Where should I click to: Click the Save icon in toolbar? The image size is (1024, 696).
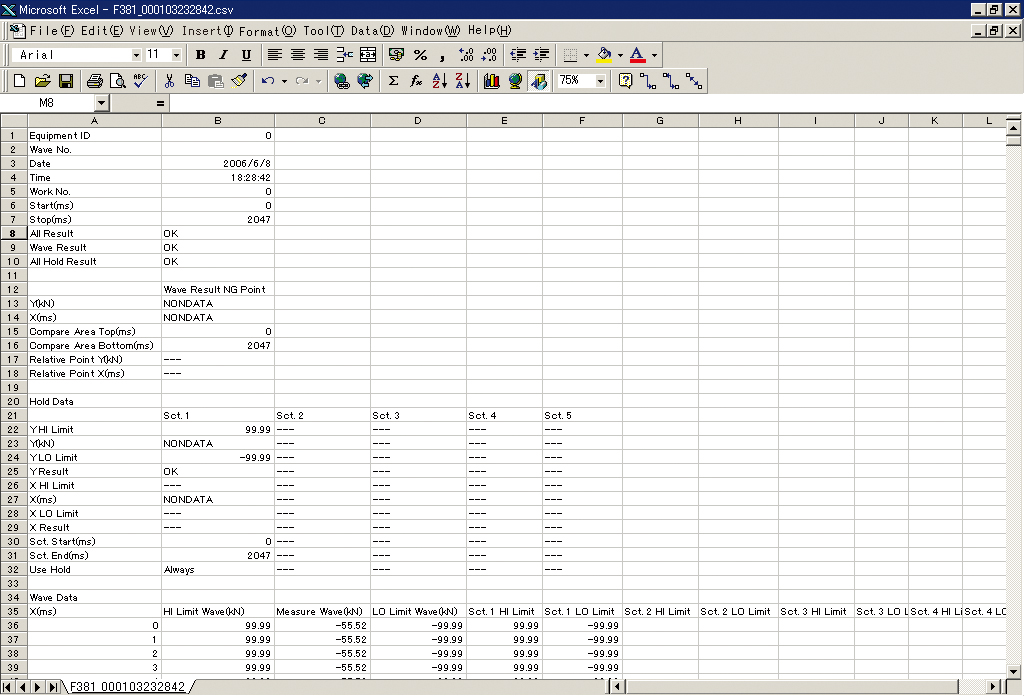point(66,81)
